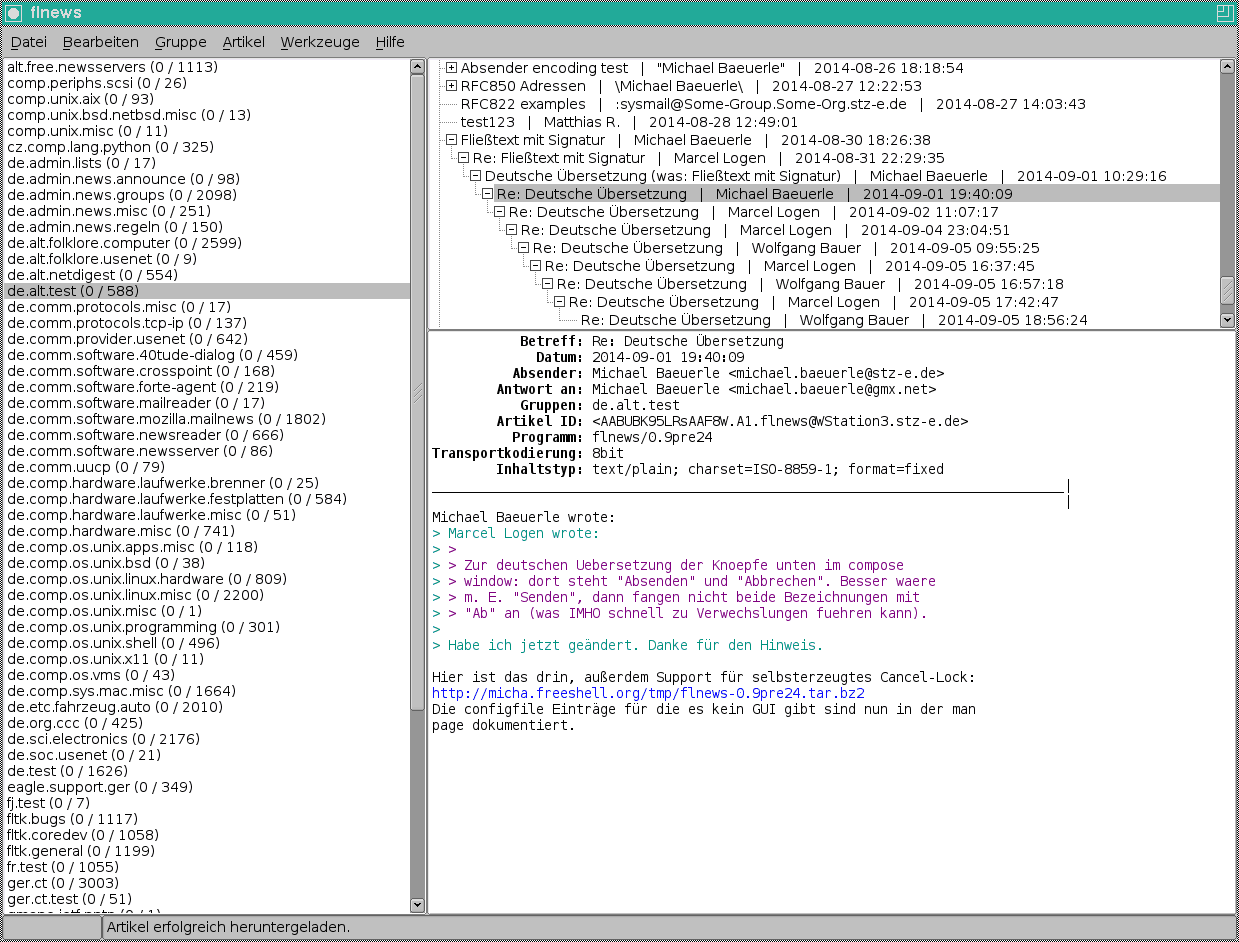The width and height of the screenshot is (1239, 942).
Task: Click the group list scroll-down arrow
Action: 417,905
